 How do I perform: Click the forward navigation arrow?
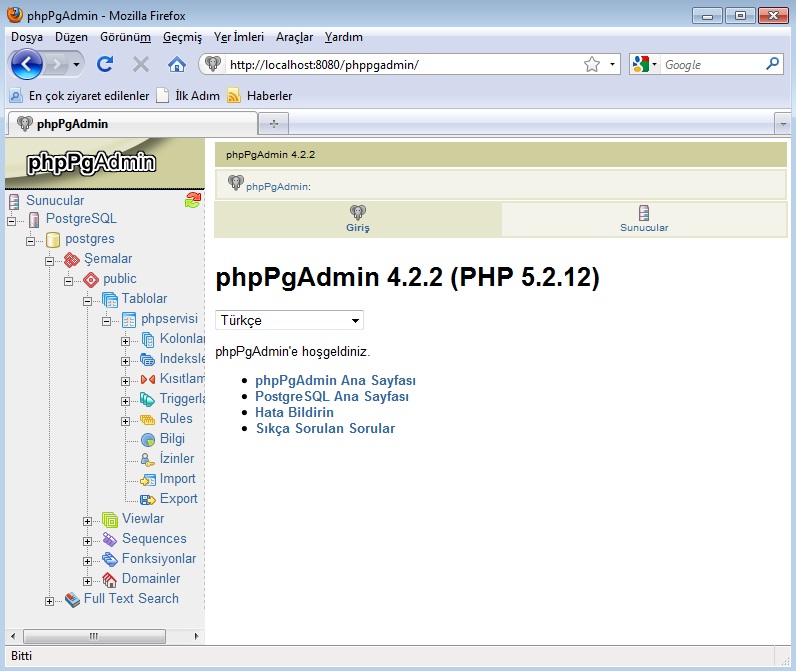tap(56, 64)
